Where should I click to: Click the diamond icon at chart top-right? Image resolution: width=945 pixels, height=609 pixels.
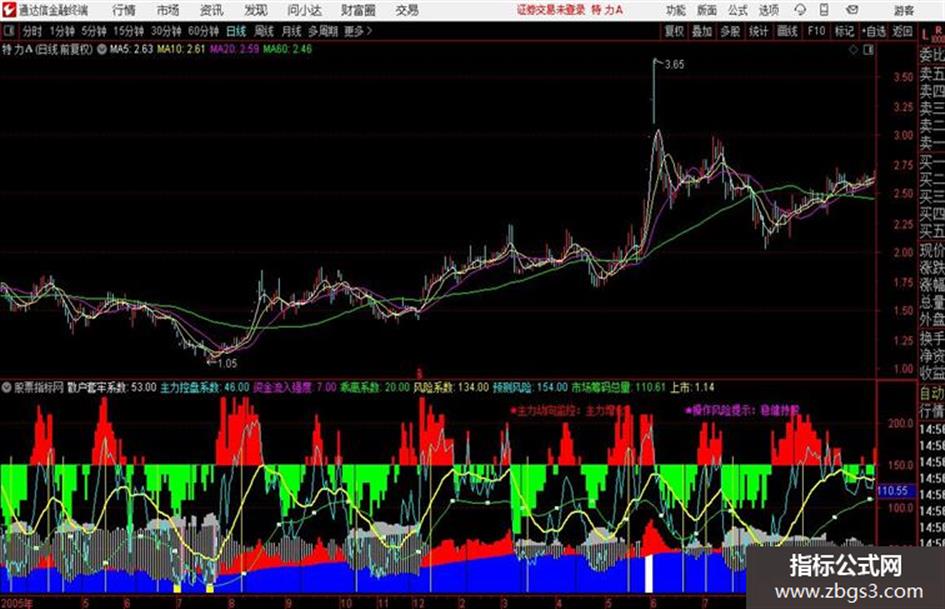[853, 50]
